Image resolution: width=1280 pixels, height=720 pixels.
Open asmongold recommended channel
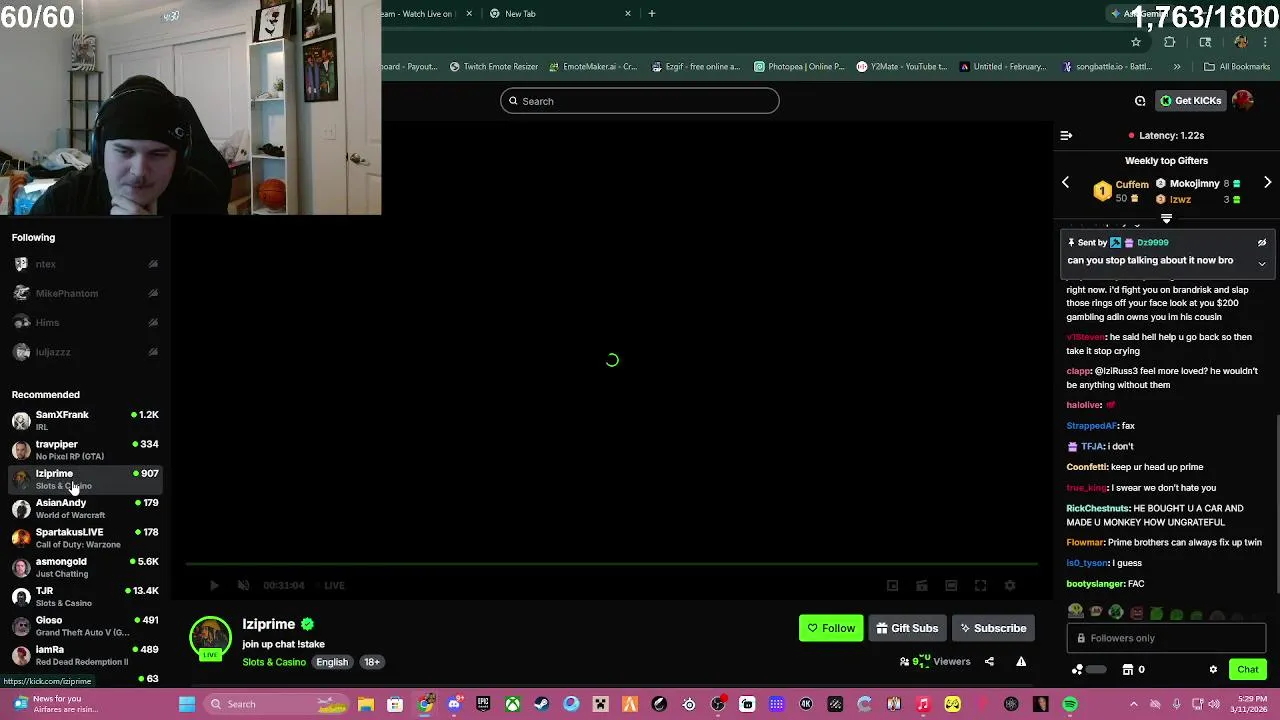click(x=85, y=567)
